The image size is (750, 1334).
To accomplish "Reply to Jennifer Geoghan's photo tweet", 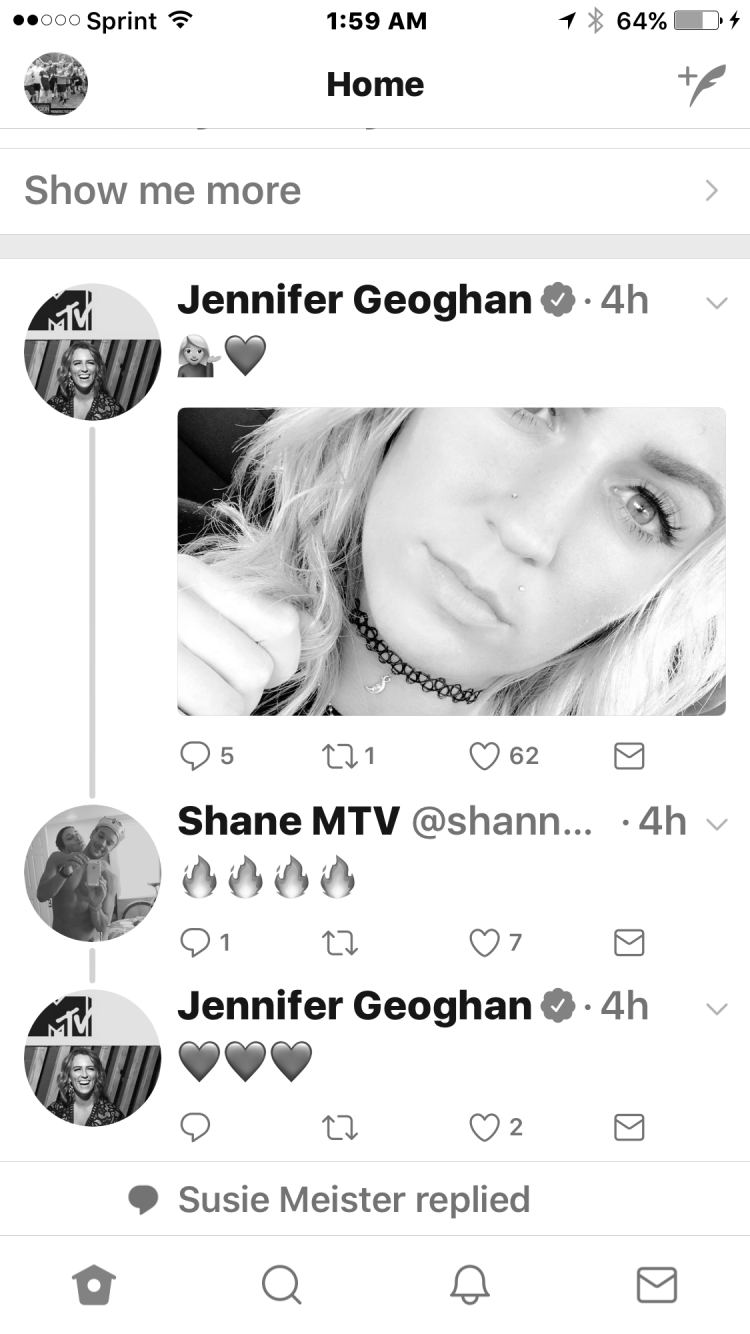I will (x=194, y=756).
